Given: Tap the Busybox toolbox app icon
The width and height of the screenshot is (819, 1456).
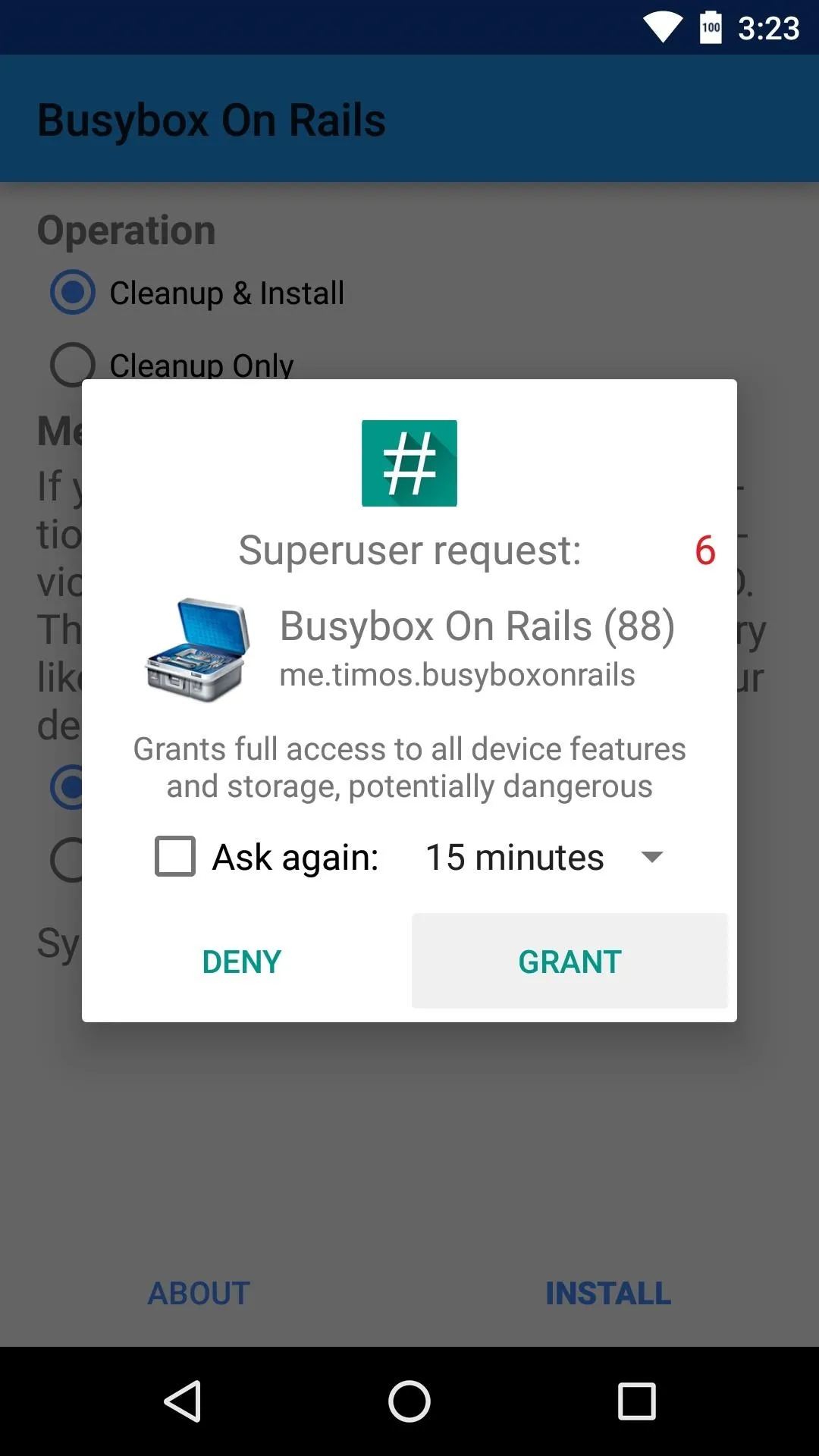Looking at the screenshot, I should click(198, 650).
